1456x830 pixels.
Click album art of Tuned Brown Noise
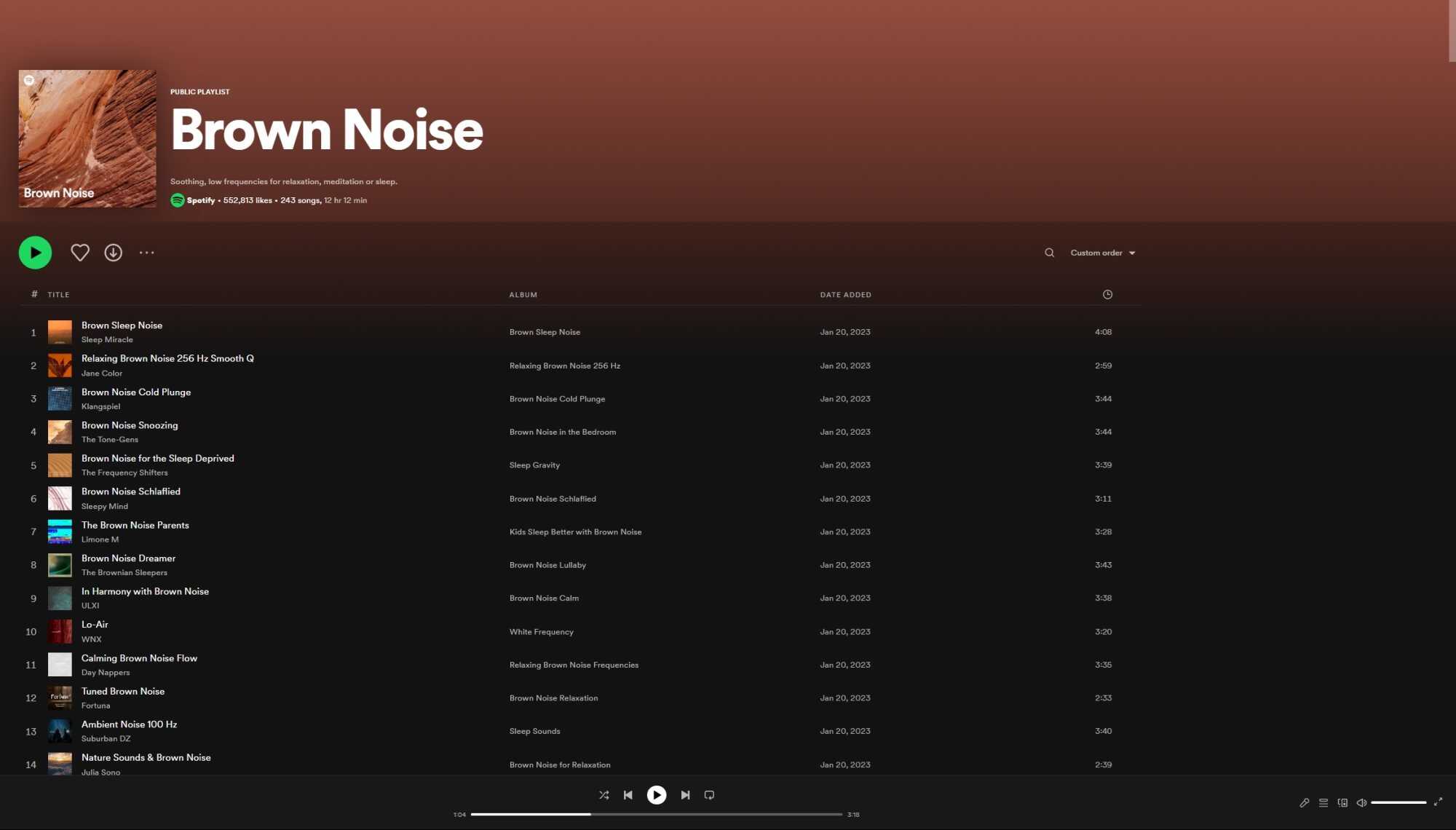point(60,698)
